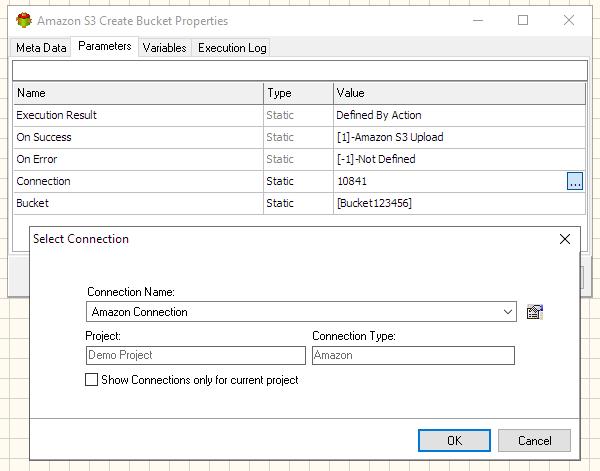600x471 pixels.
Task: Minimize the Create Bucket Properties window
Action: coord(478,20)
